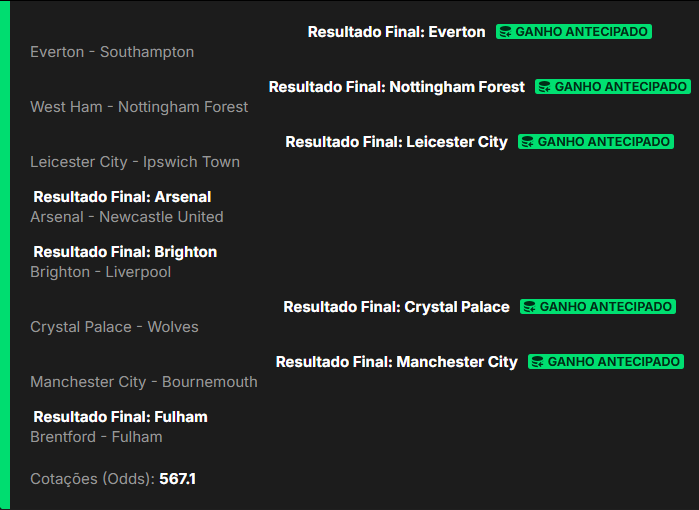Open the Everton - Southampton match
699x510 pixels.
pos(112,52)
